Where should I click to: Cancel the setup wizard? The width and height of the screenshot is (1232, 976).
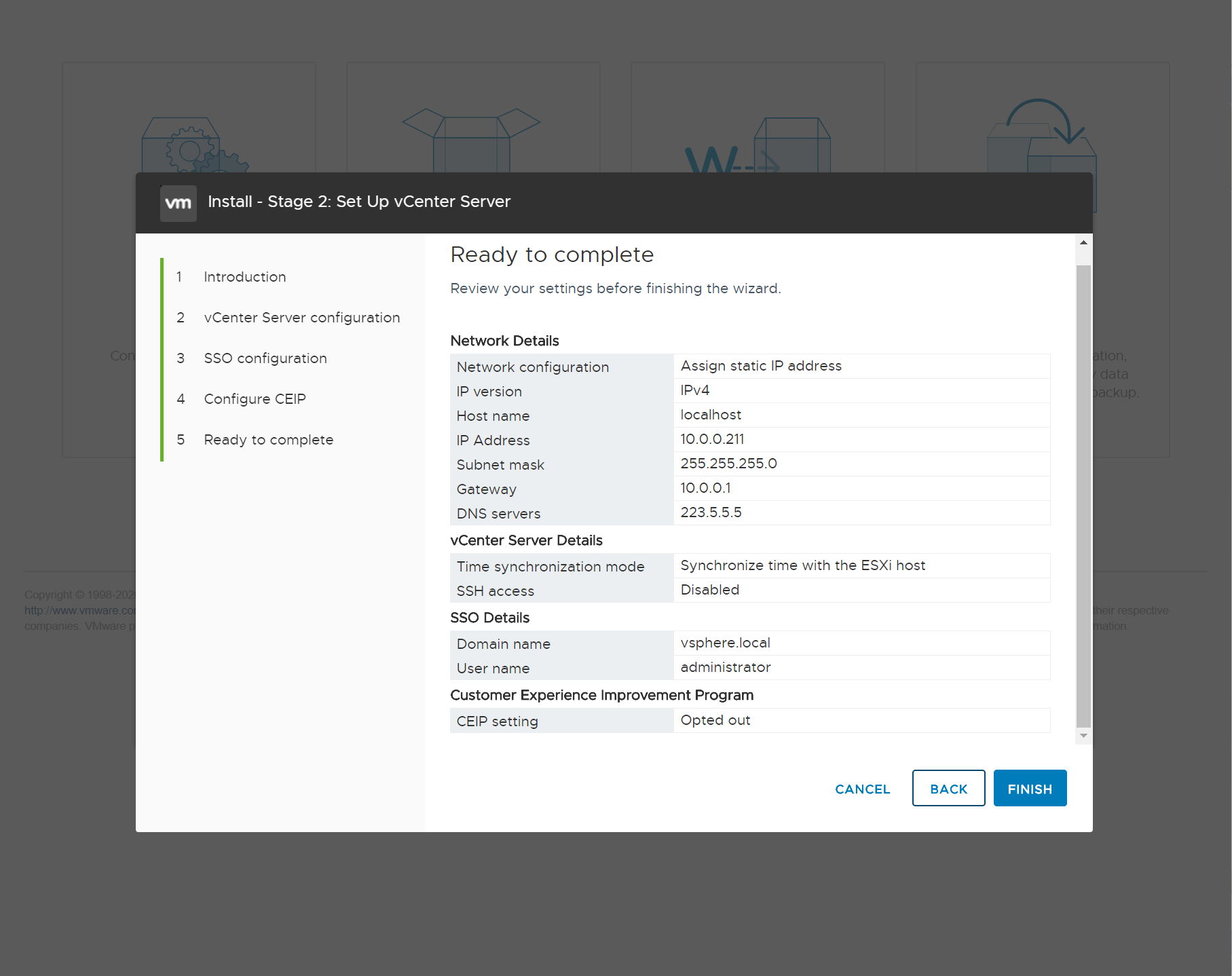click(x=863, y=789)
